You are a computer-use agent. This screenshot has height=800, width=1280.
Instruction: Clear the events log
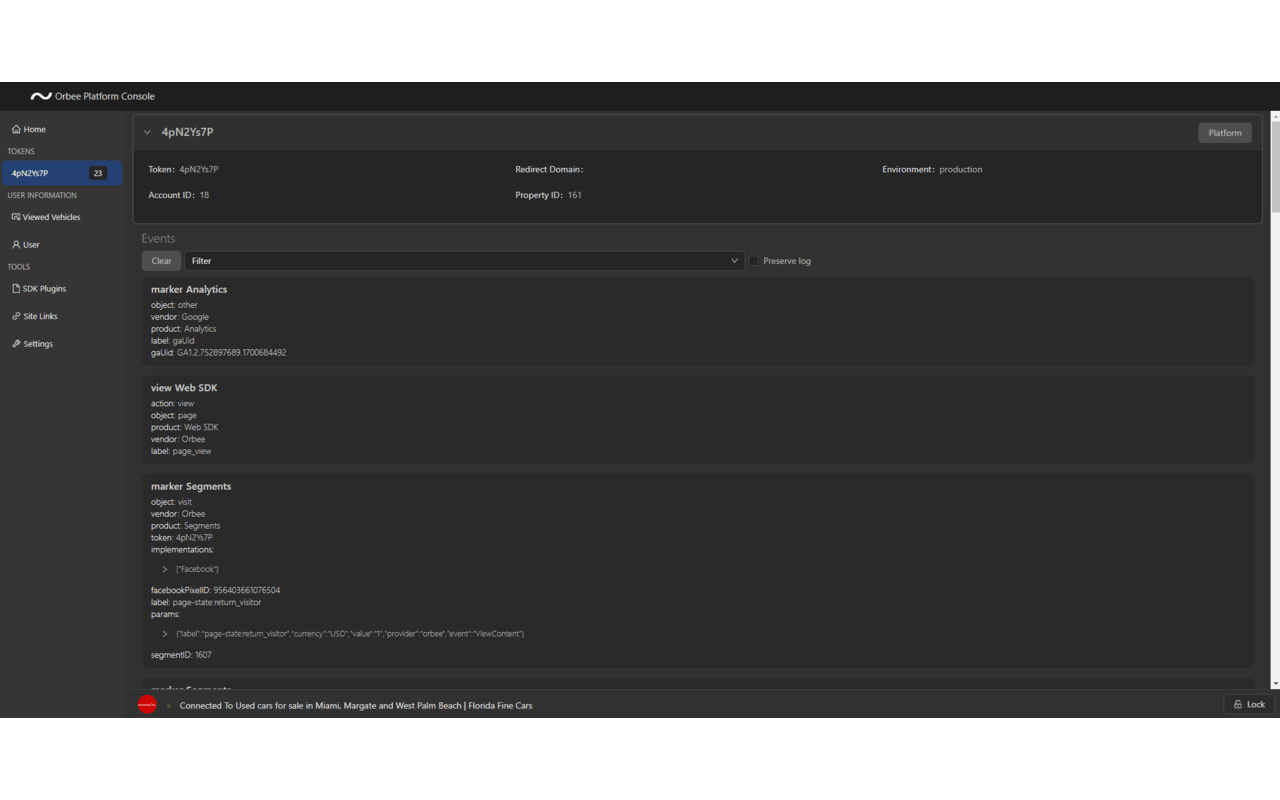coord(161,260)
